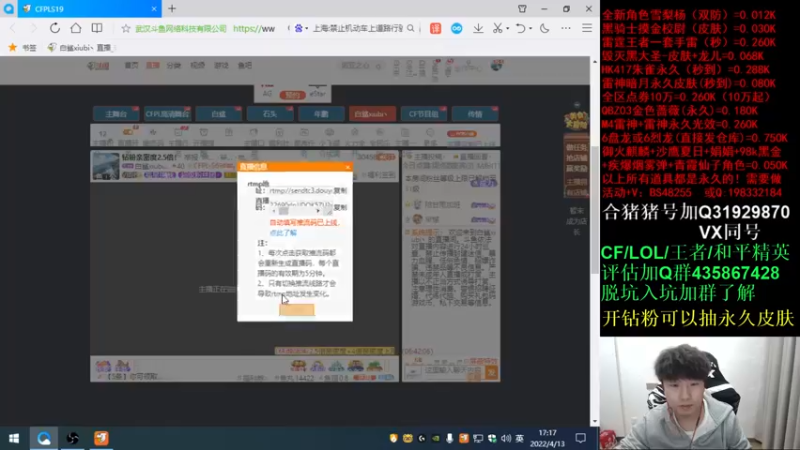This screenshot has width=800, height=450.
Task: Open the 书签 bookmarks star folder
Action: tap(22, 47)
